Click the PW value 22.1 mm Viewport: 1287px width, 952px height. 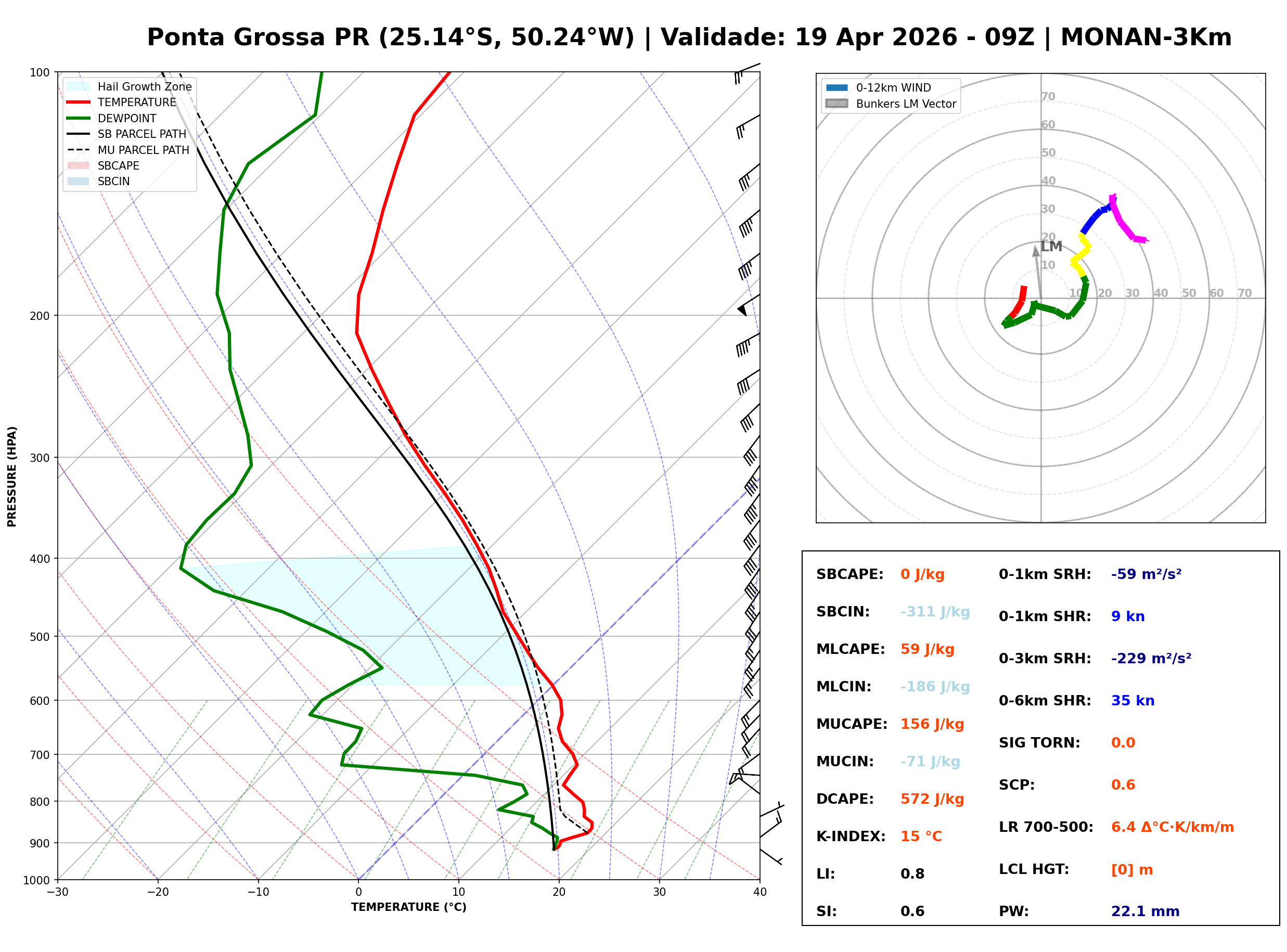point(1146,911)
